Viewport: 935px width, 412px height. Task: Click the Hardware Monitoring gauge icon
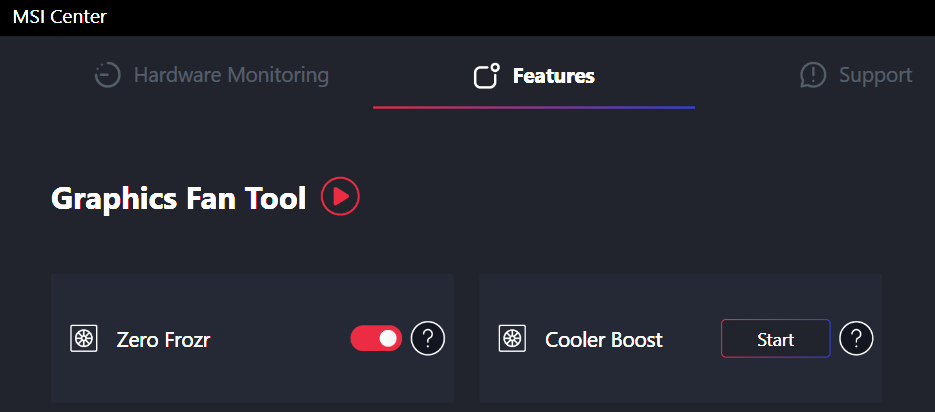(108, 76)
